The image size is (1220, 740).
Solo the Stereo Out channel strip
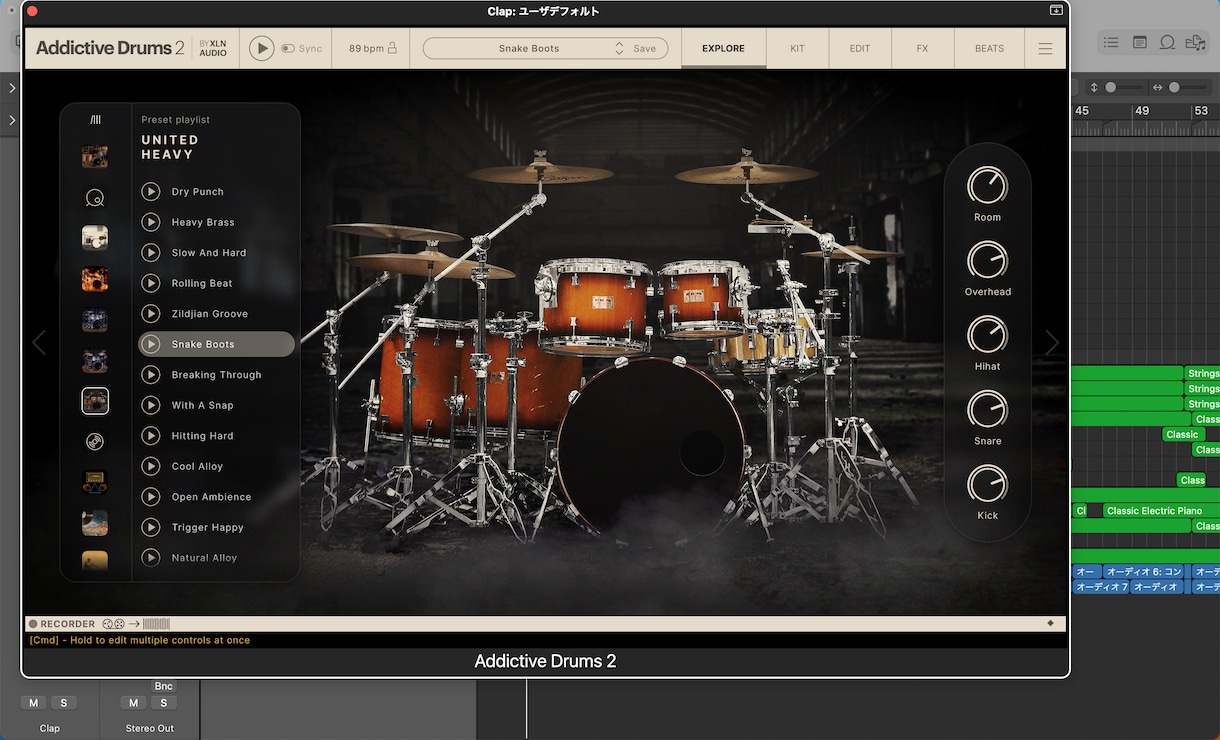[164, 703]
